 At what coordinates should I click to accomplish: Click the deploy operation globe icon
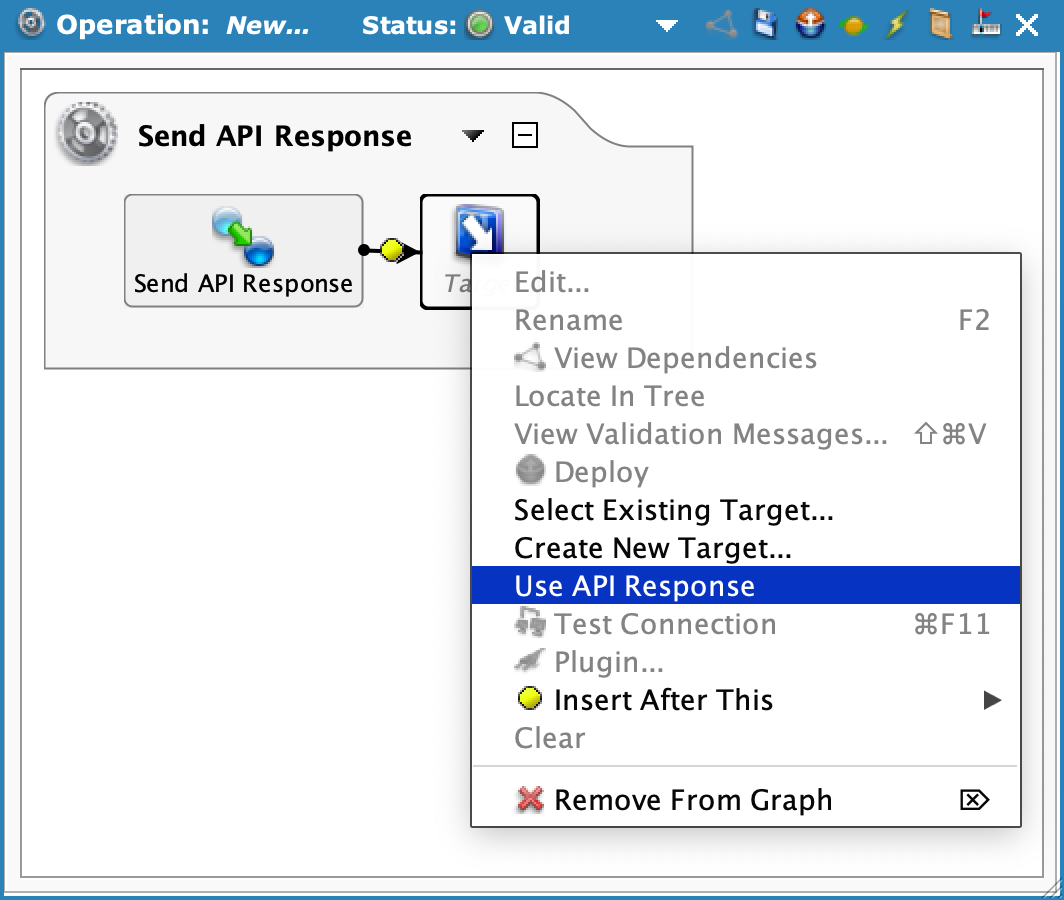810,25
